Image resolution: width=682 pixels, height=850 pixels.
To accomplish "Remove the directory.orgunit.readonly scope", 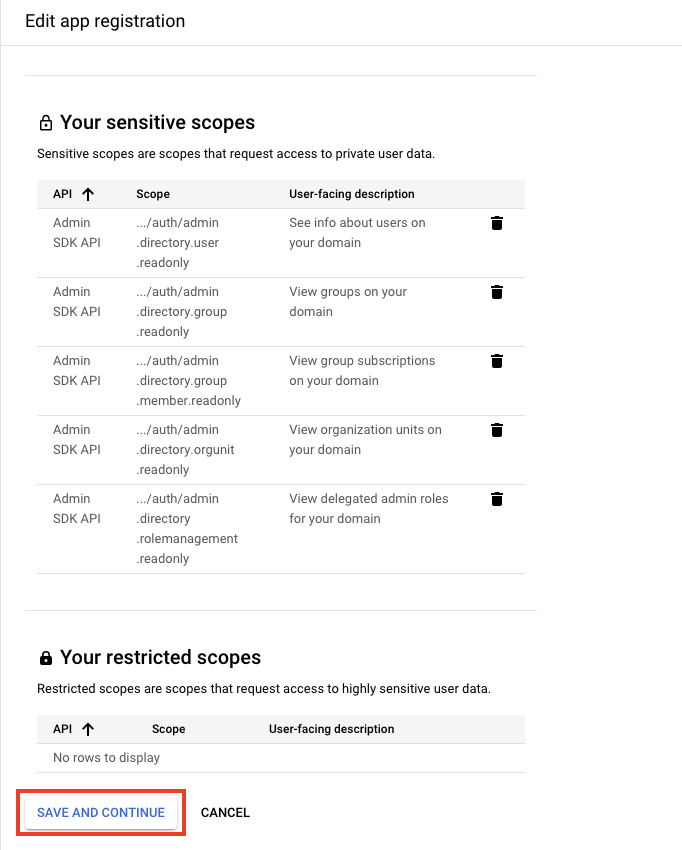I will point(497,430).
